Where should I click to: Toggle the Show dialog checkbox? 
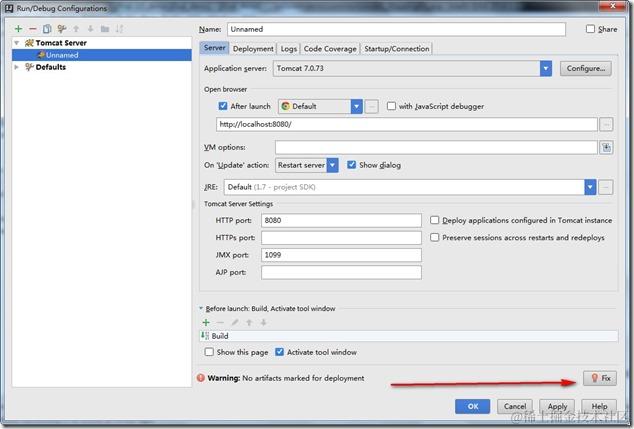(x=351, y=165)
